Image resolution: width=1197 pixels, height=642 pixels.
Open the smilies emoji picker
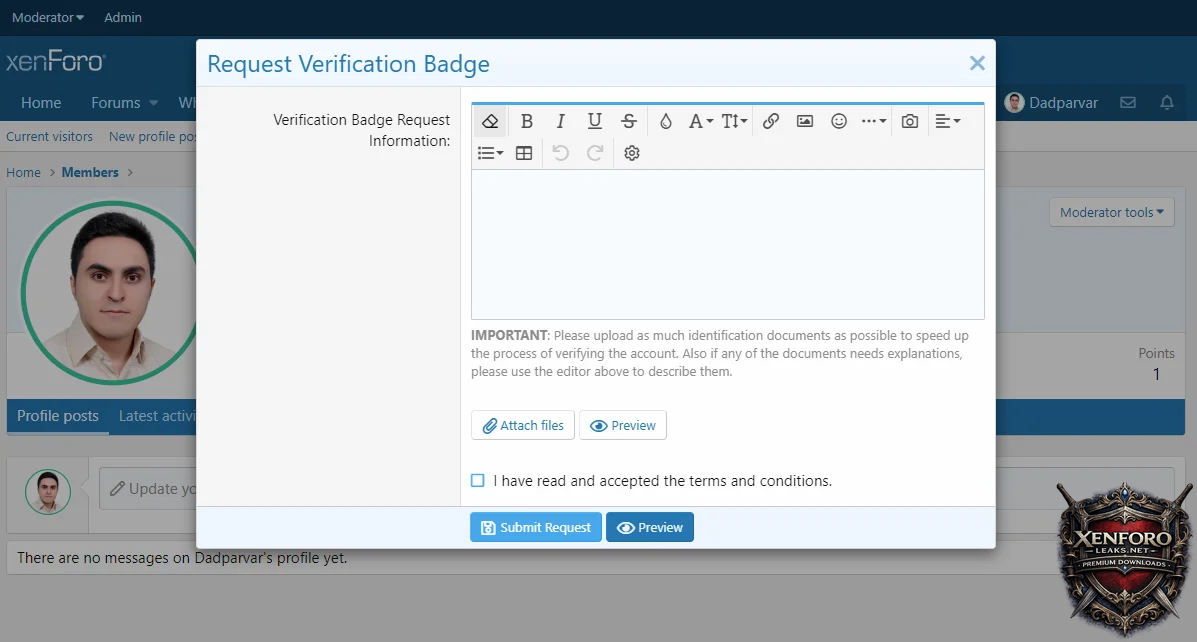pyautogui.click(x=839, y=121)
